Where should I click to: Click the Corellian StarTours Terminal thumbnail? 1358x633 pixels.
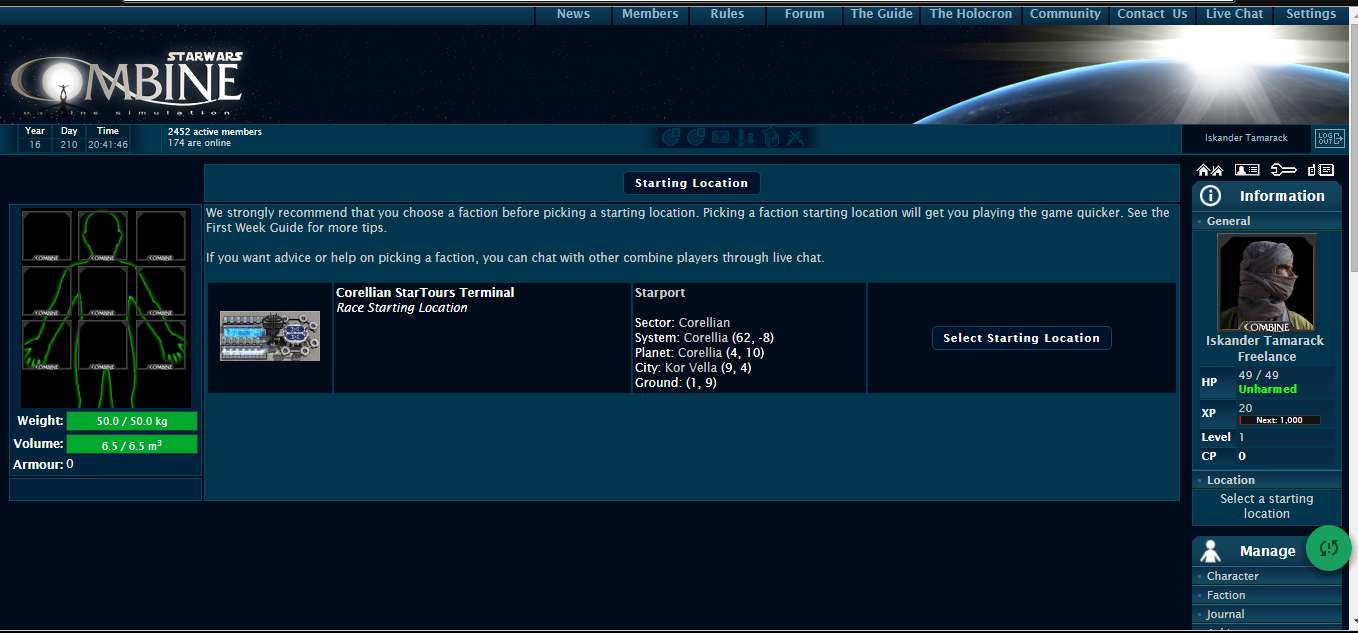click(270, 336)
